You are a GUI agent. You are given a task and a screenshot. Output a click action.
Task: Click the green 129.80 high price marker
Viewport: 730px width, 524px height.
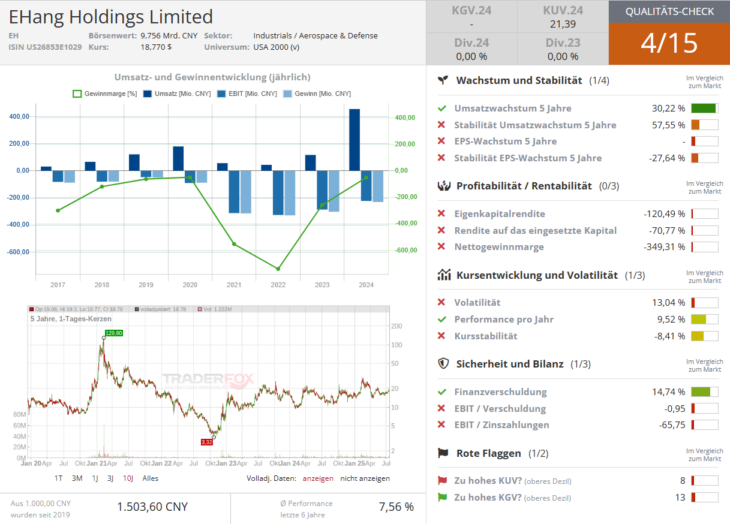click(114, 333)
